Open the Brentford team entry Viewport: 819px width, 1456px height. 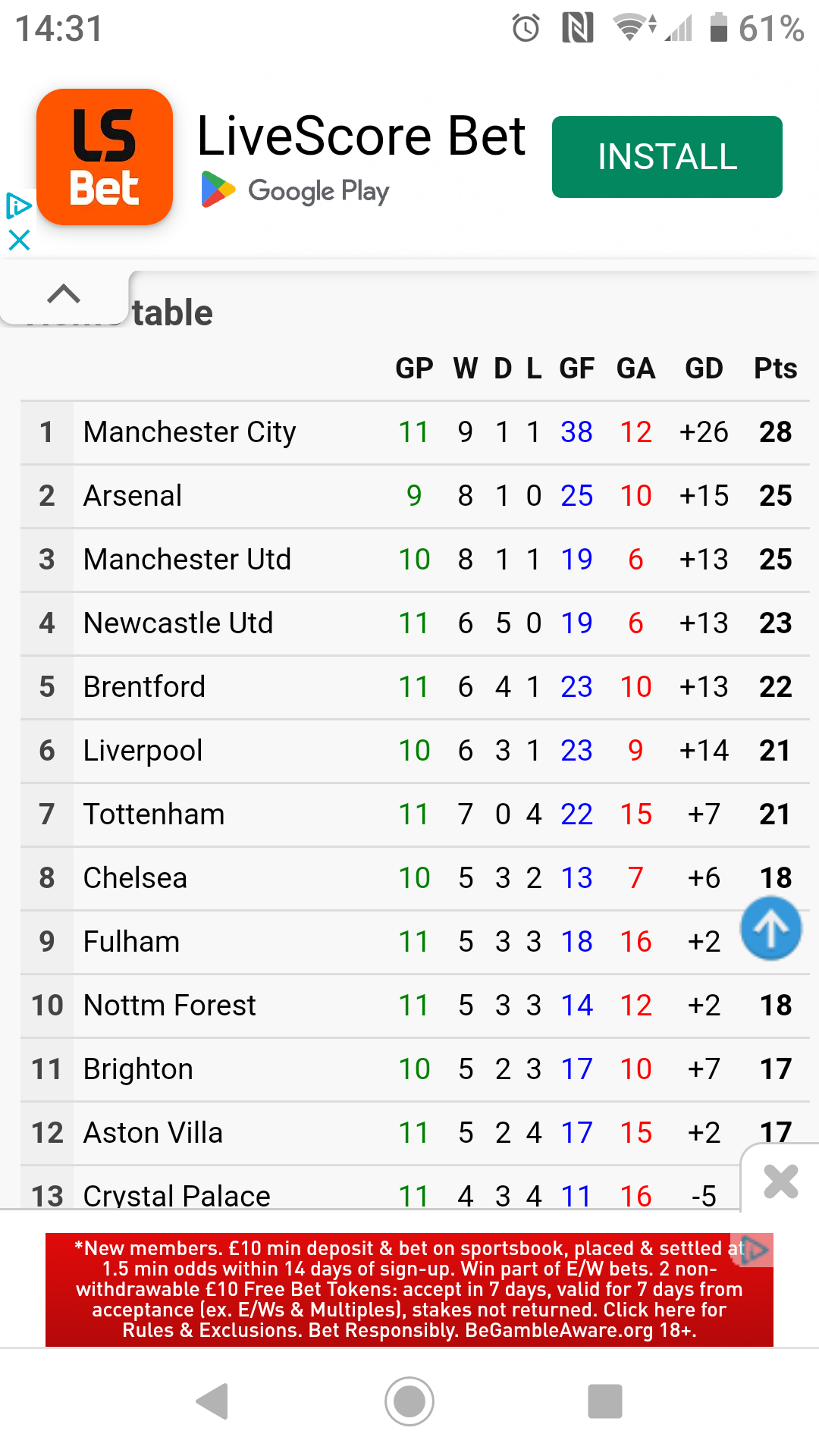coord(144,687)
